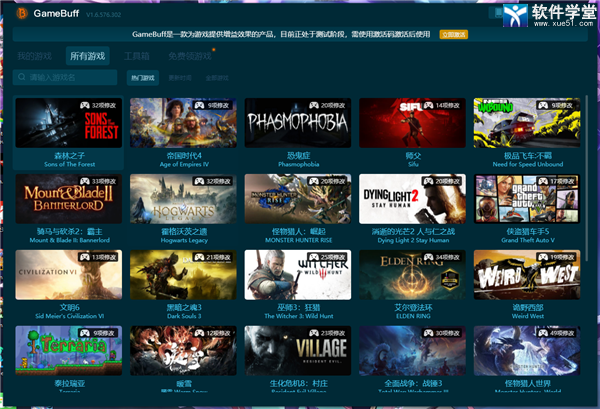The height and width of the screenshot is (409, 600).
Task: Open the Mount & Blade II Bannerlord cover
Action: (68, 199)
